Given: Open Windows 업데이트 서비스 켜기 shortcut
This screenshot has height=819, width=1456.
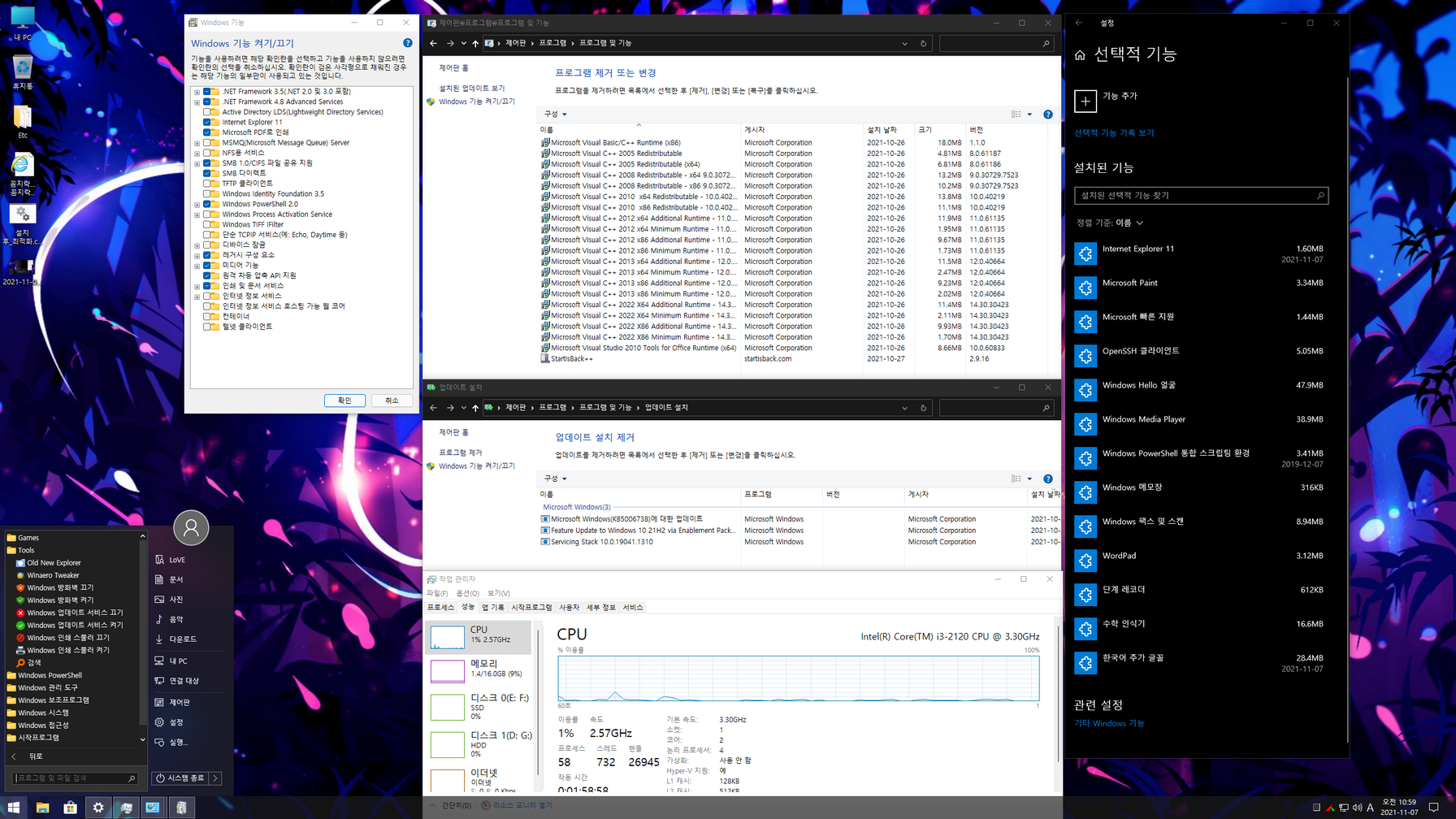Looking at the screenshot, I should [x=75, y=626].
